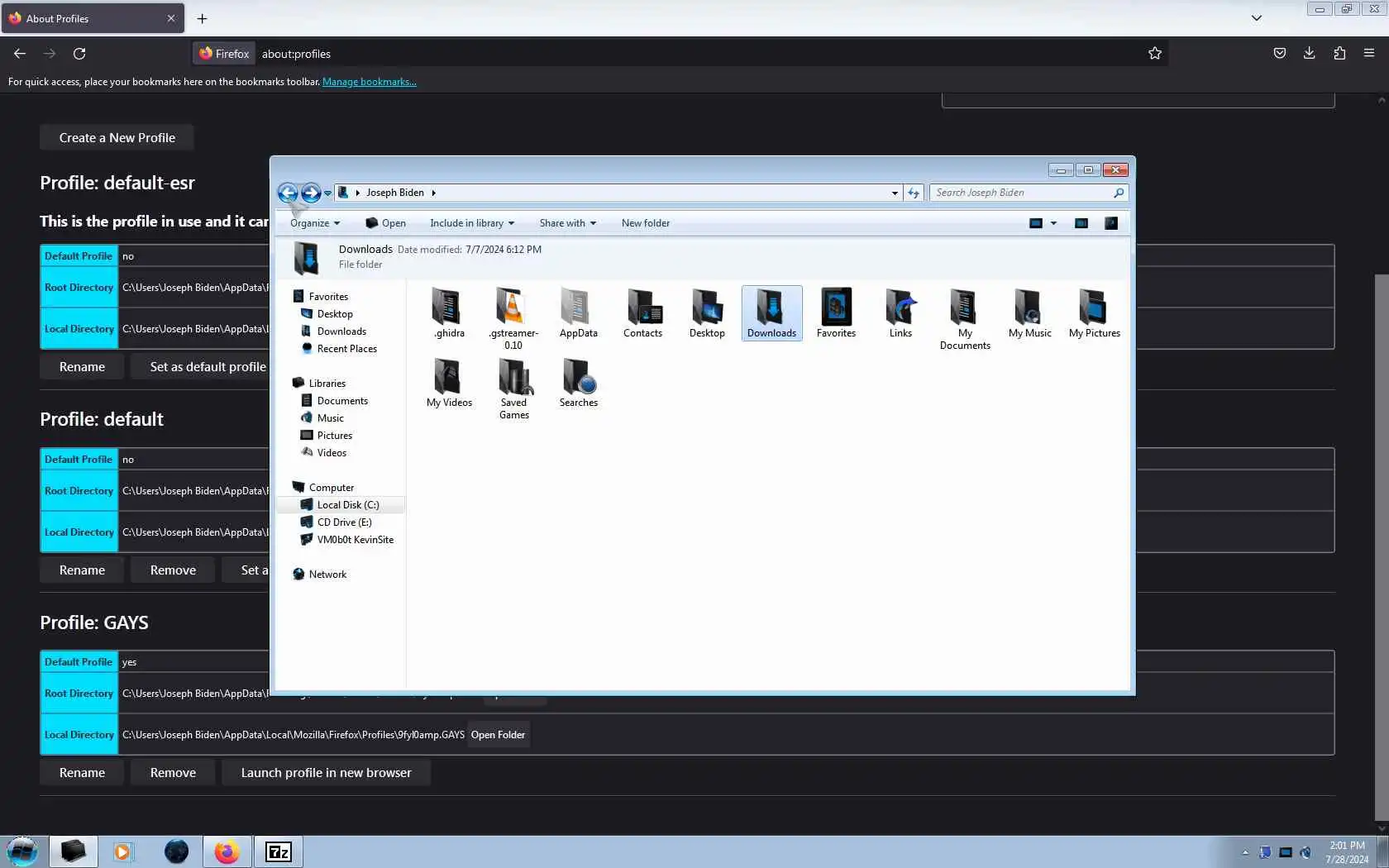Open 7-Zip from the taskbar
This screenshot has height=868, width=1389.
pyautogui.click(x=278, y=851)
